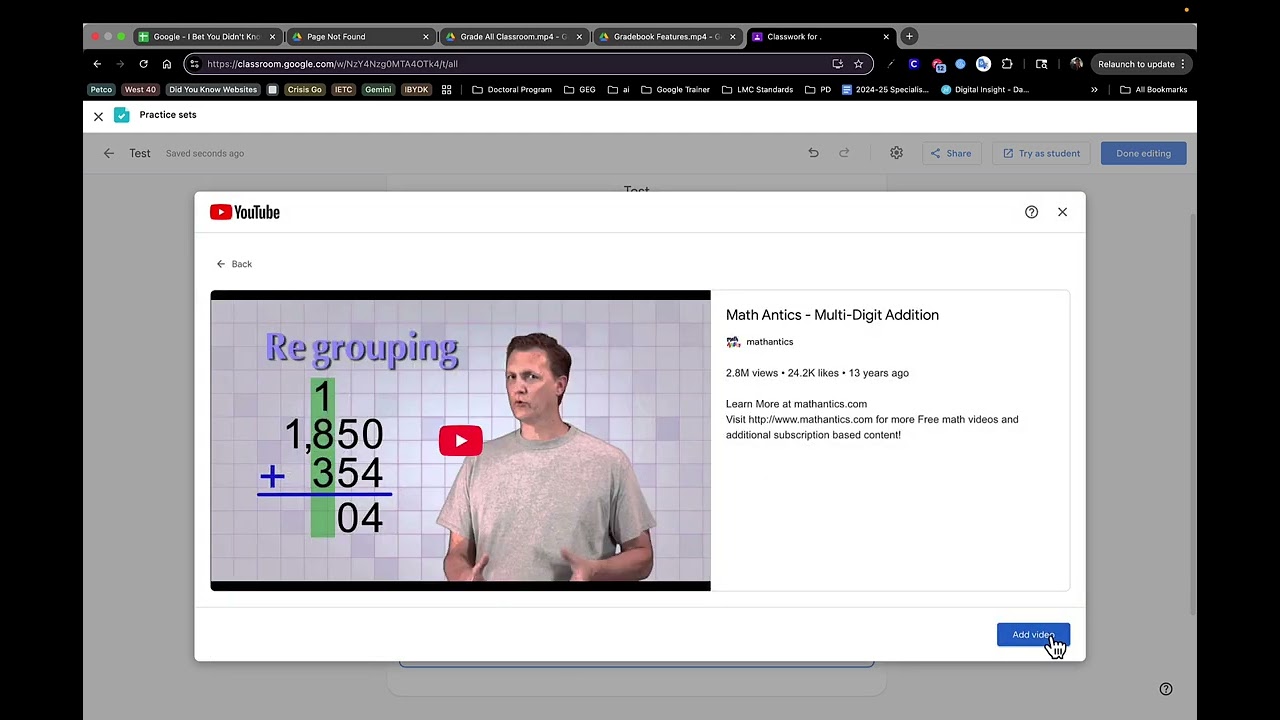Screen dimensions: 1280x720
Task: Click the video thumbnail presenter image
Action: (545, 455)
